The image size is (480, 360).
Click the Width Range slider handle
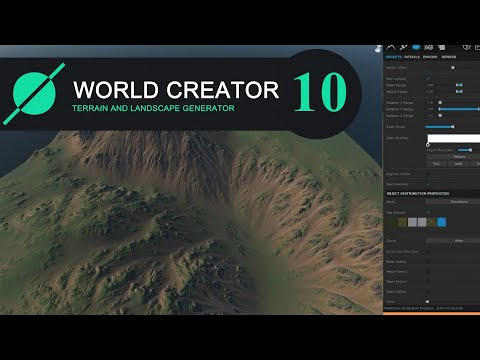tap(459, 85)
